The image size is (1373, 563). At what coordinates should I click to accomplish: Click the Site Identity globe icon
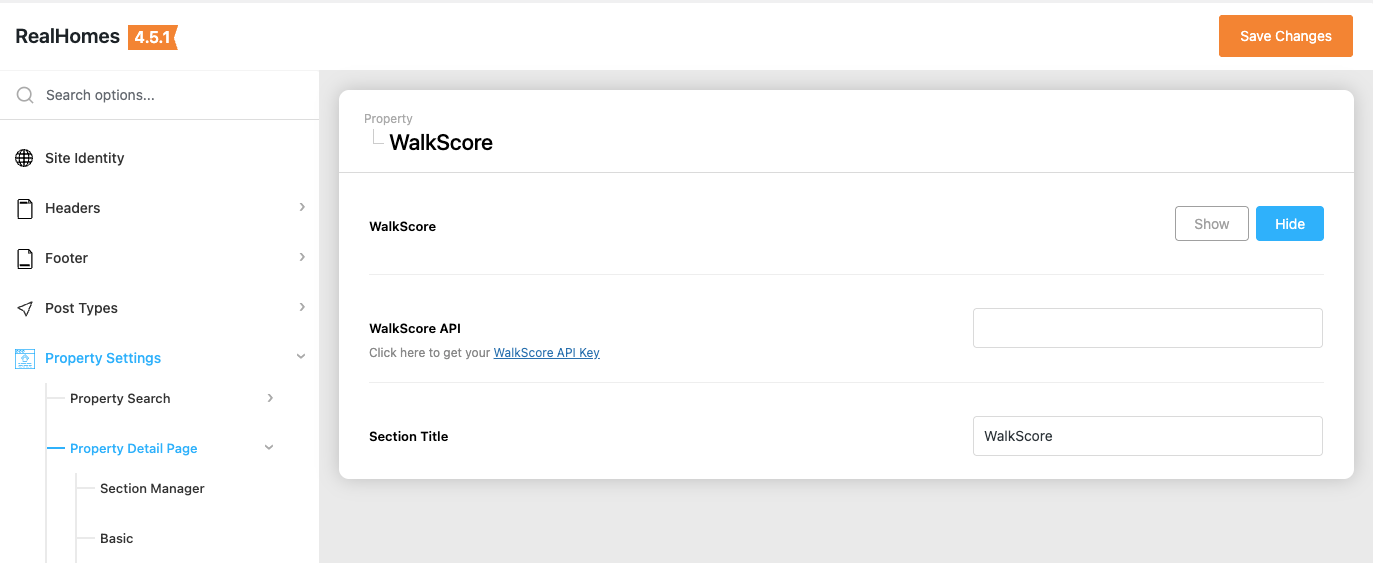click(25, 158)
